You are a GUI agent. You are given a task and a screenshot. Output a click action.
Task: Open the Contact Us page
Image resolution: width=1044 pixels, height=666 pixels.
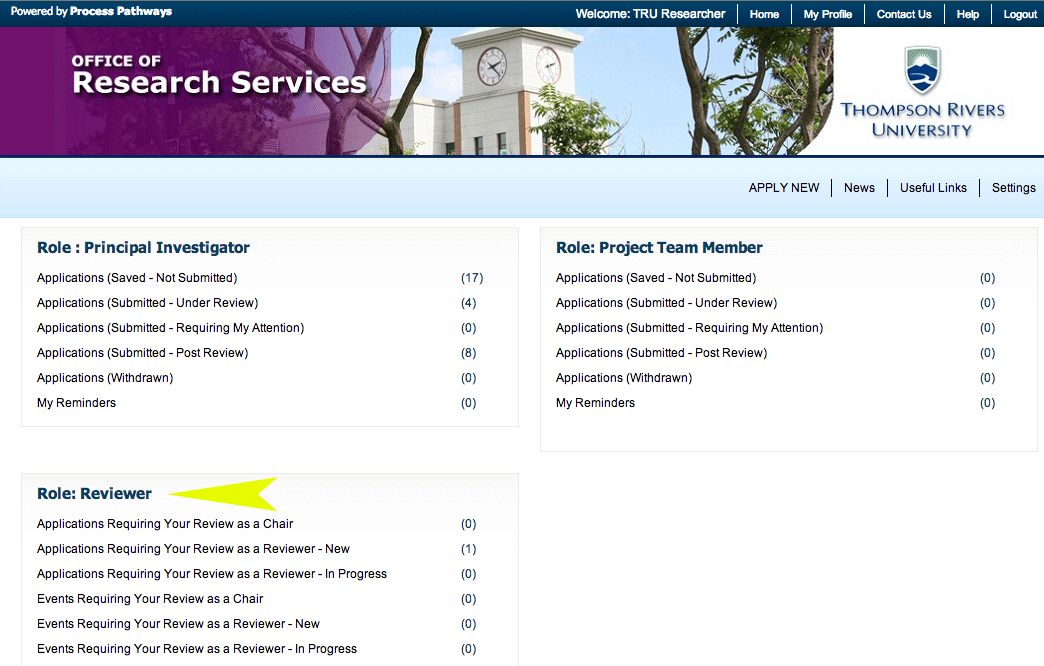click(x=903, y=14)
